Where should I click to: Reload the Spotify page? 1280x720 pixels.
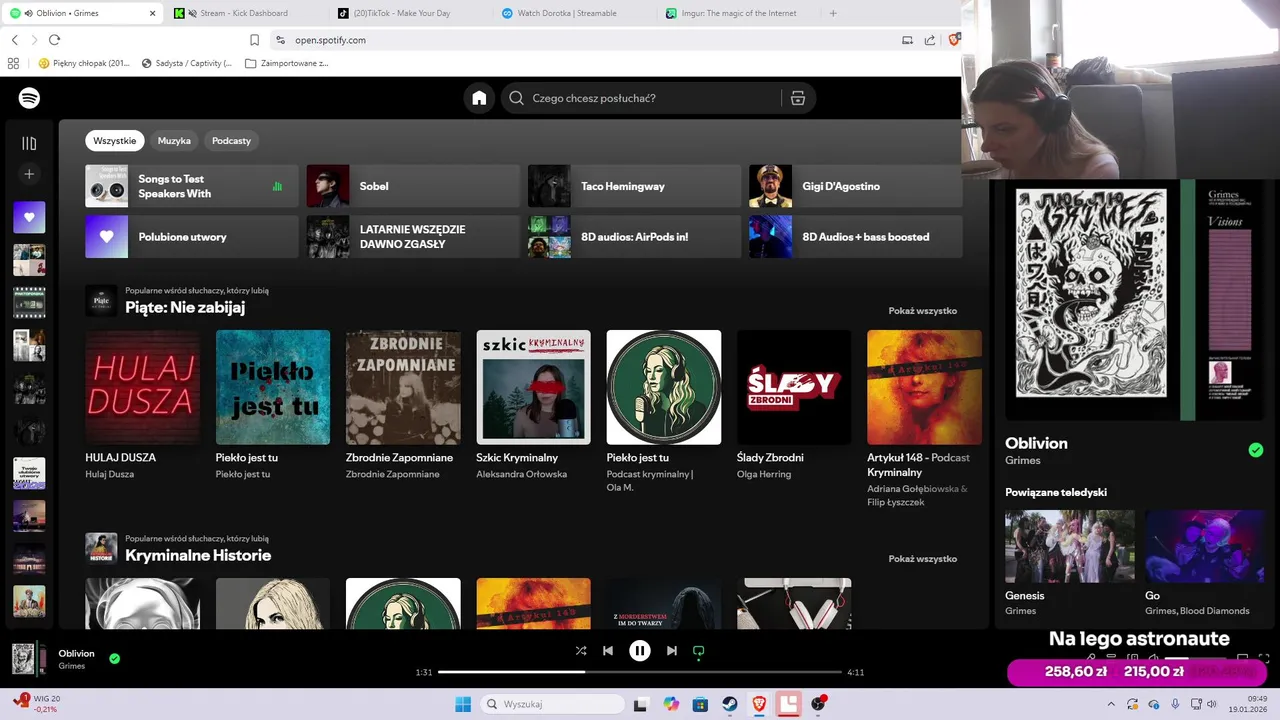54,40
